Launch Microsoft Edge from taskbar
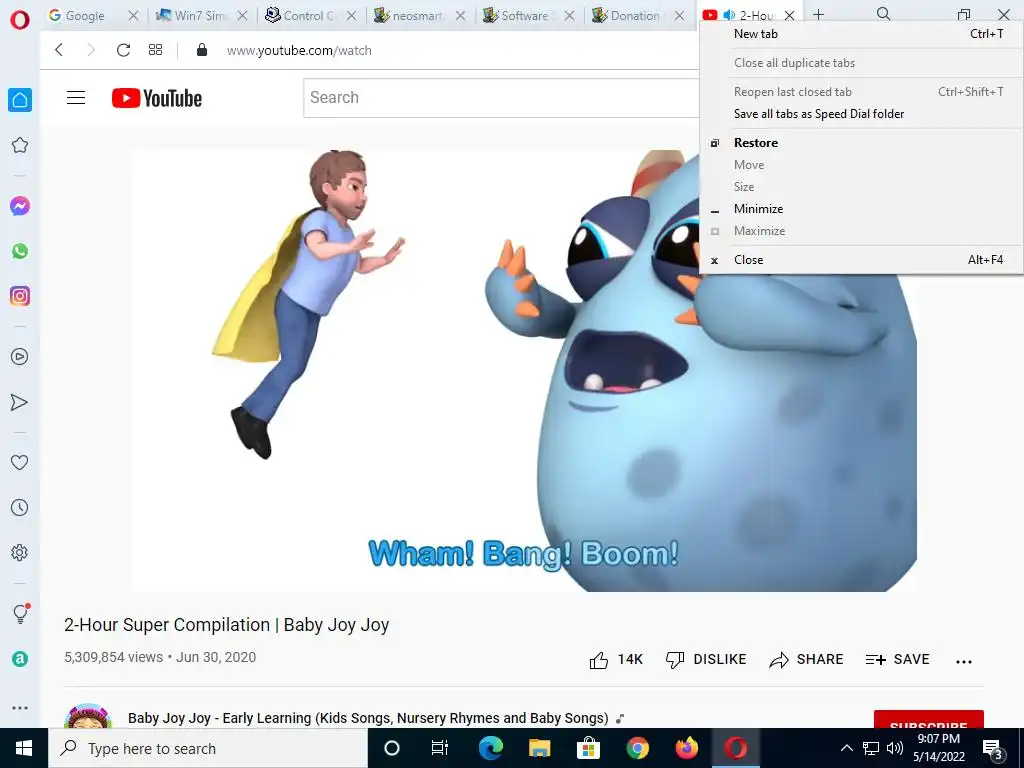This screenshot has height=768, width=1024. tap(490, 748)
